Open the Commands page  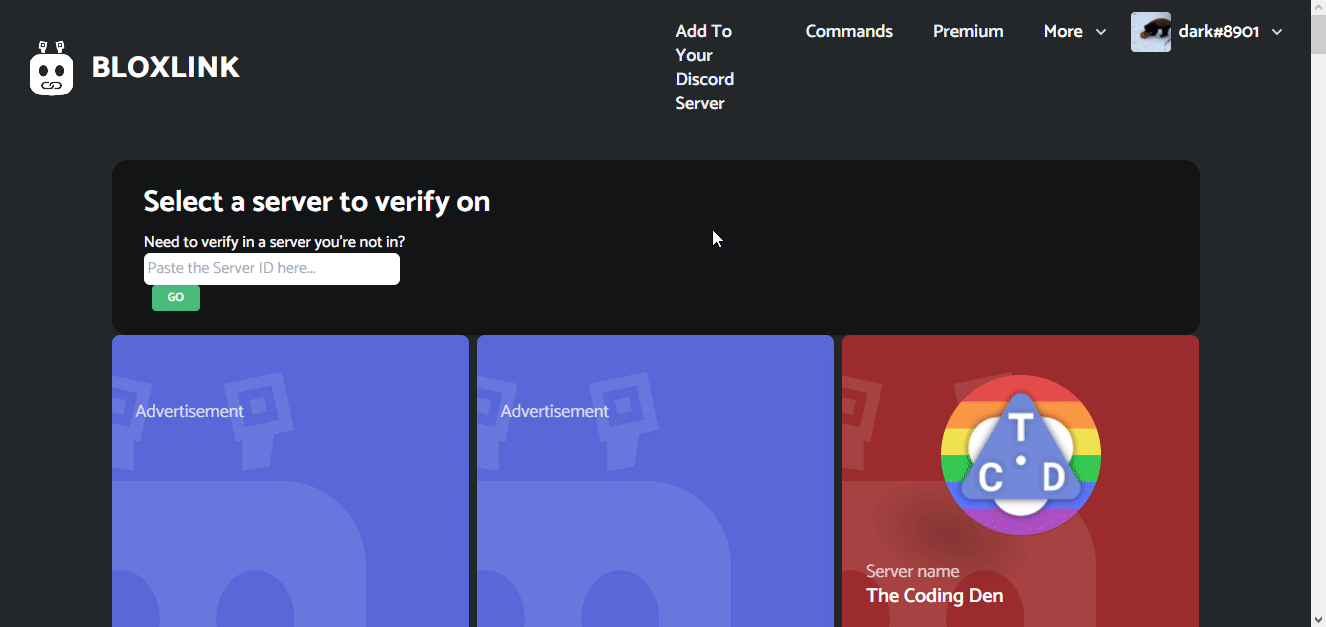[849, 31]
